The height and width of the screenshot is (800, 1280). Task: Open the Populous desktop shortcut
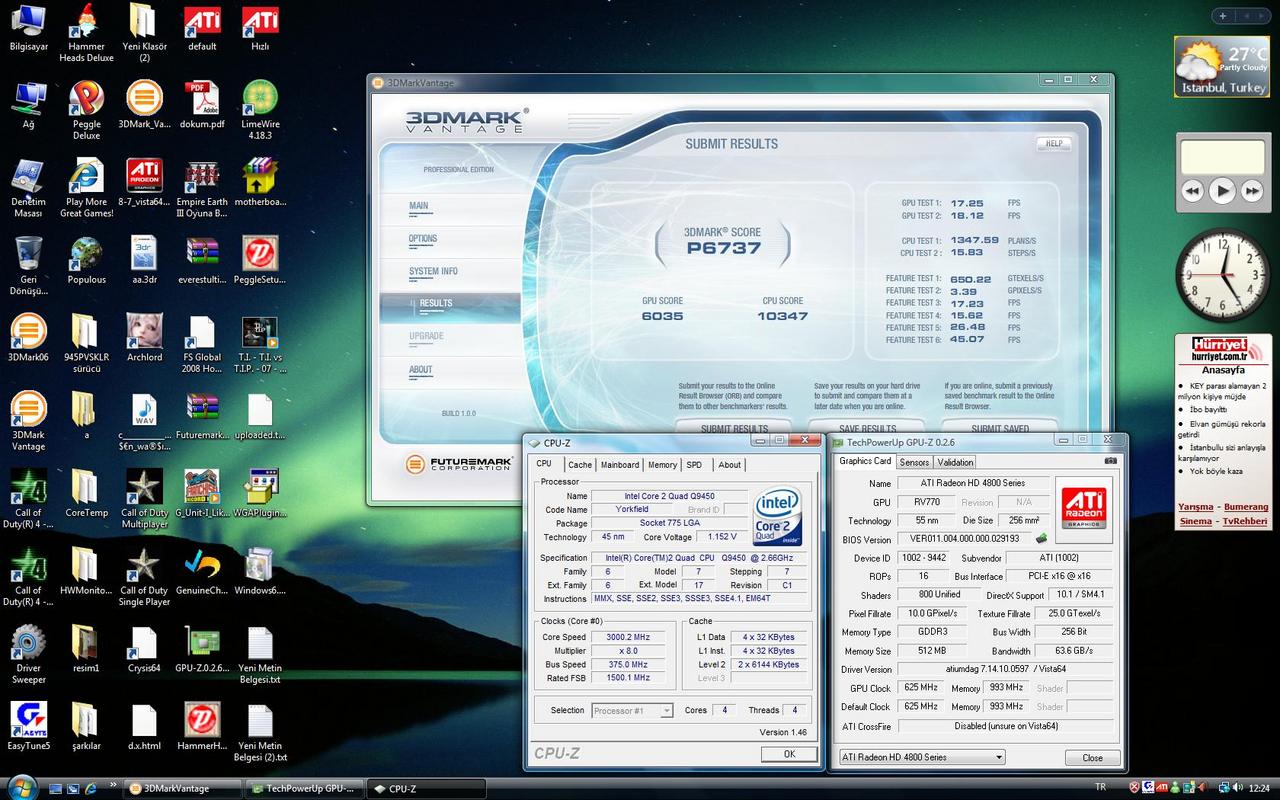[x=86, y=260]
